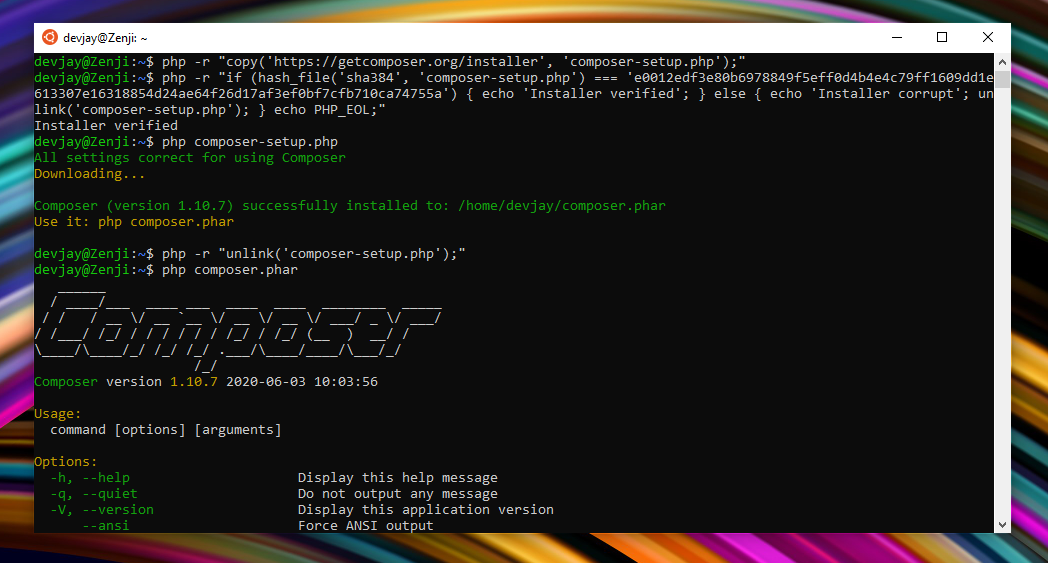Click the 'Downloading...' line
1048x563 pixels.
click(x=90, y=174)
